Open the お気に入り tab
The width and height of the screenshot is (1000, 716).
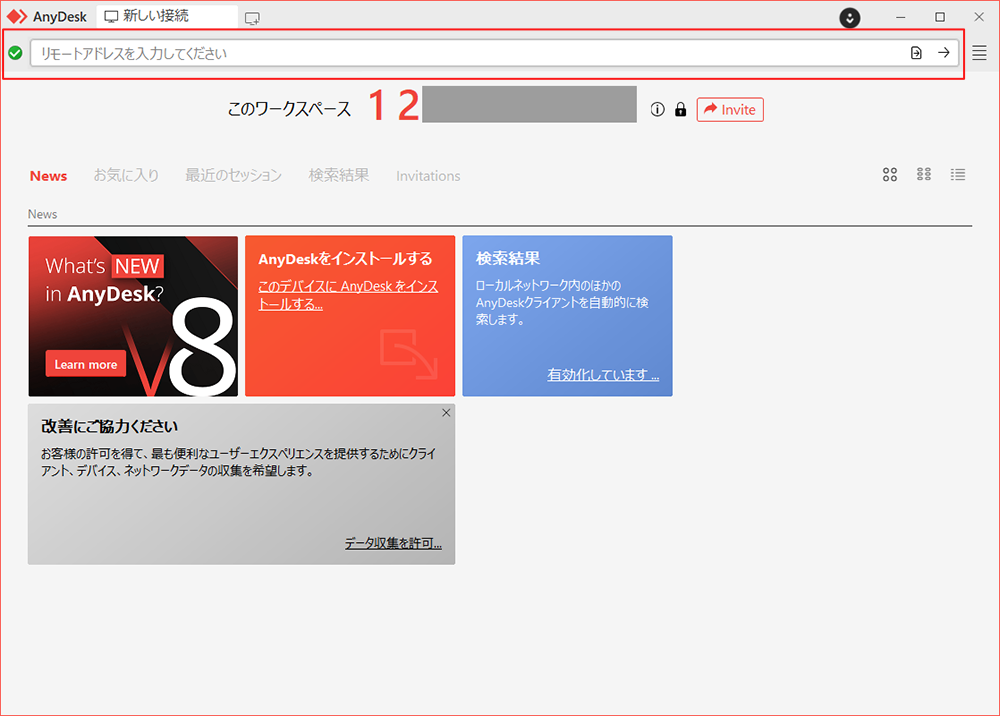pos(126,175)
